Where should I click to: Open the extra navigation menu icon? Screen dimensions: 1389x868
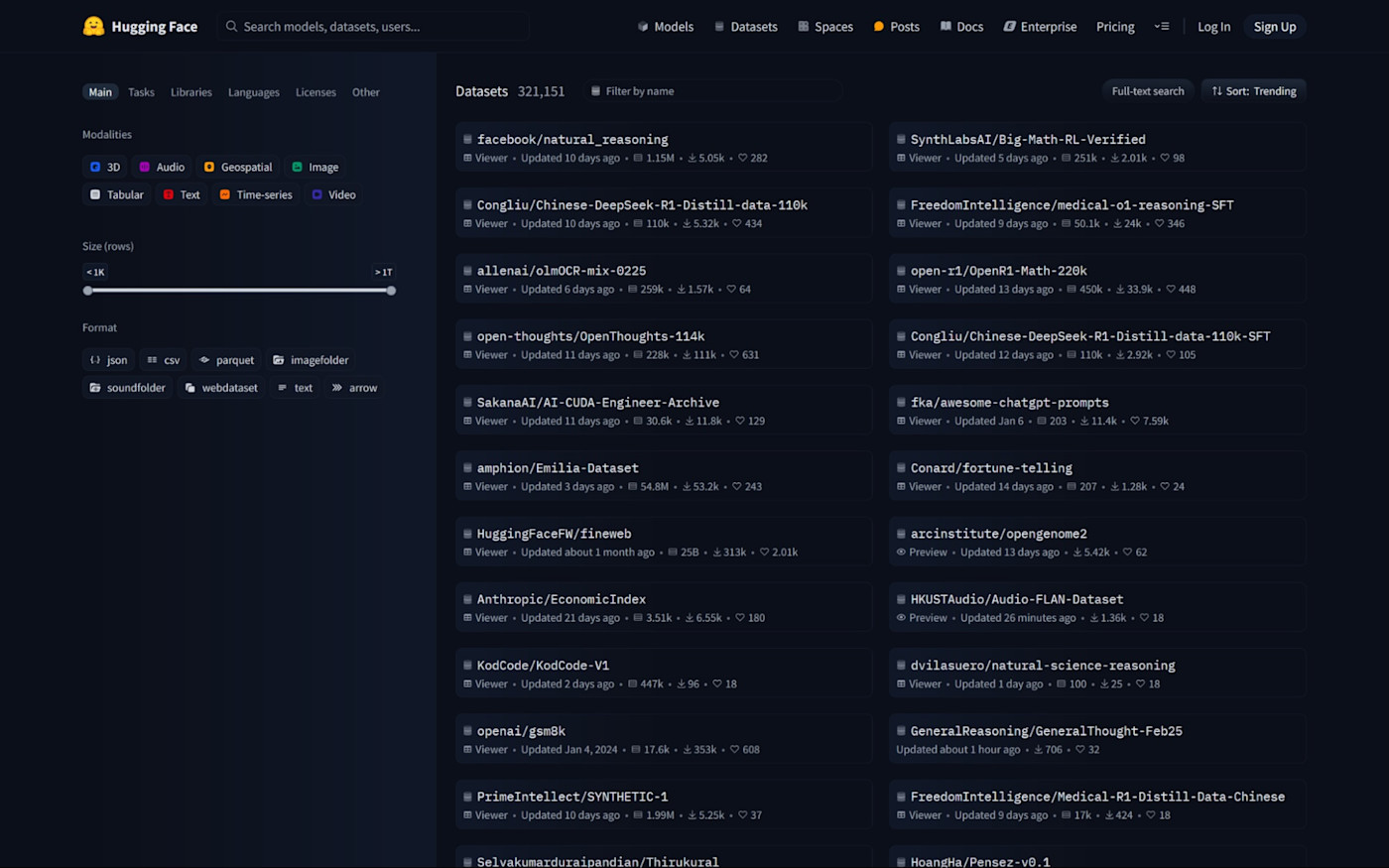pos(1162,27)
